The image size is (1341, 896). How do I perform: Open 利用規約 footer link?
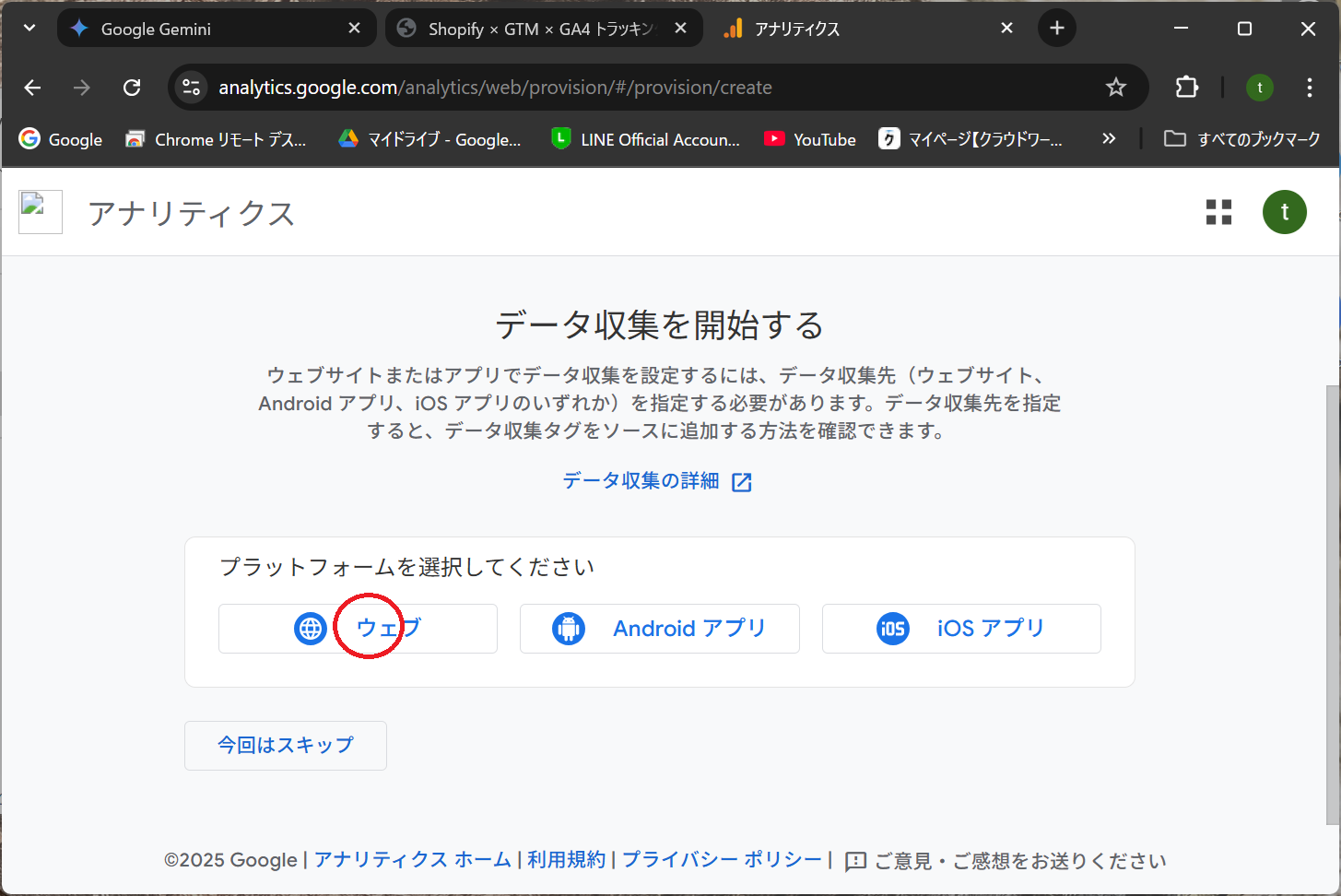click(566, 859)
